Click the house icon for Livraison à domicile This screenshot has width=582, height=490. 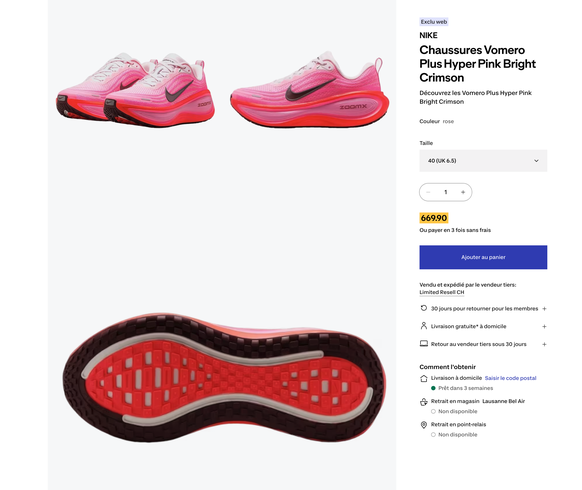(x=424, y=378)
